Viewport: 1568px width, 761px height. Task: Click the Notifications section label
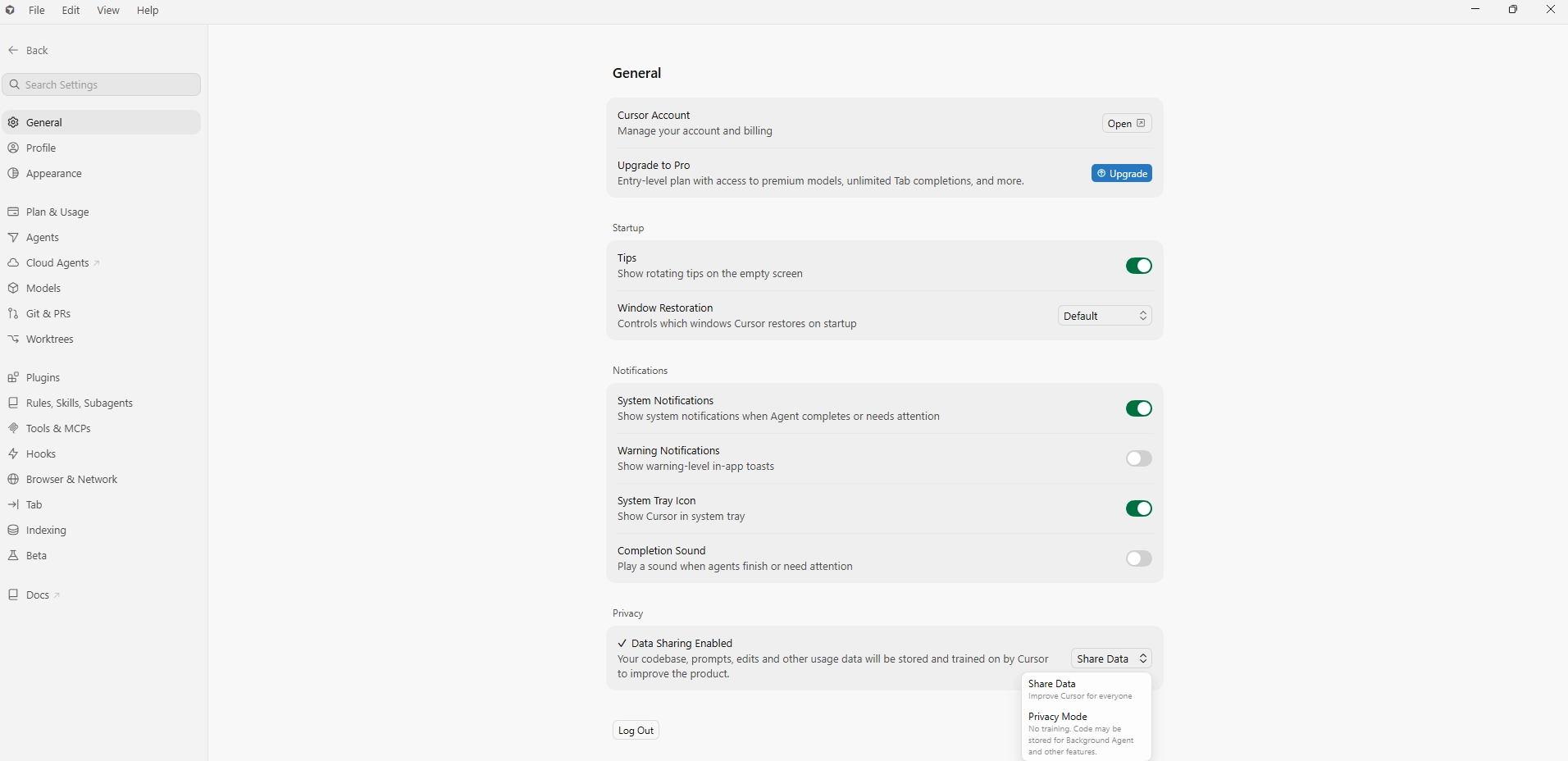point(640,371)
